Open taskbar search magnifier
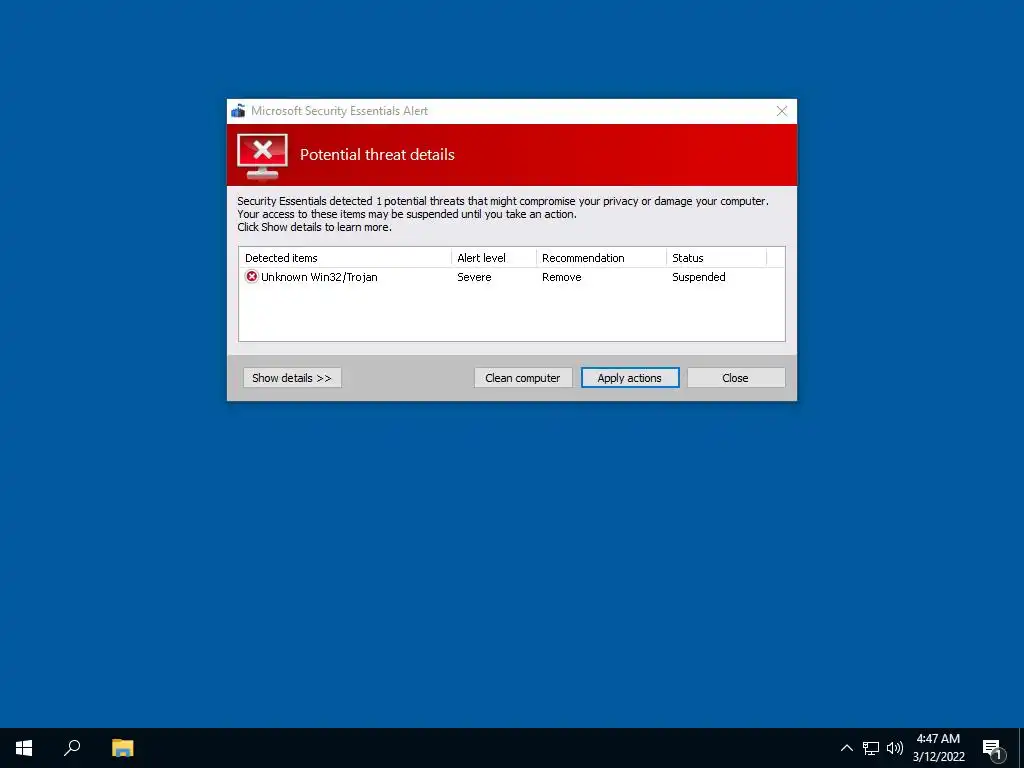Viewport: 1024px width, 768px height. pyautogui.click(x=72, y=748)
